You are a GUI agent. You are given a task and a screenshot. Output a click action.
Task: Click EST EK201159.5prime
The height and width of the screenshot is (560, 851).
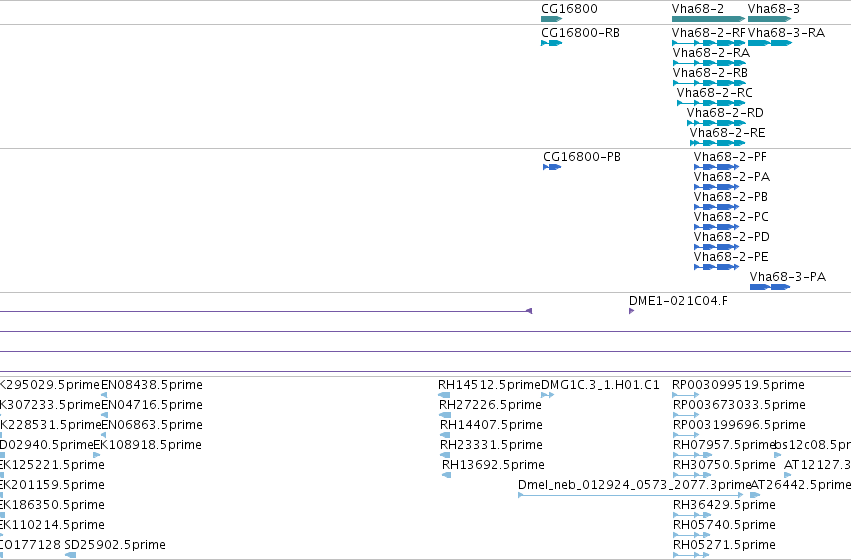click(52, 485)
